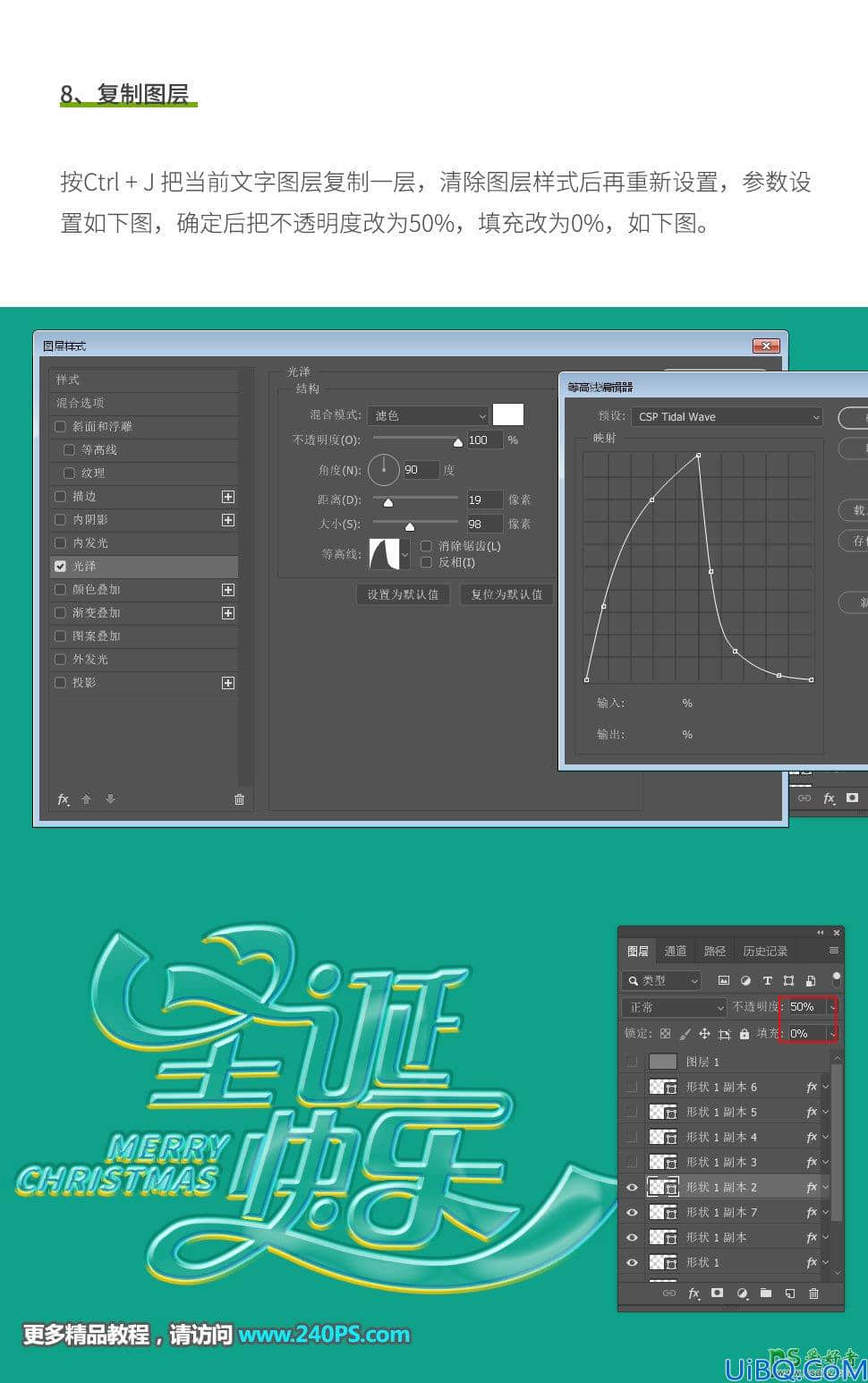This screenshot has height=1383, width=868.
Task: Open the 等高线 contour picker arrow
Action: [404, 554]
